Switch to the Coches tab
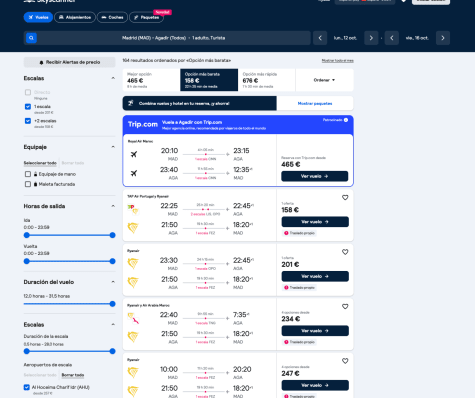Image resolution: width=475 pixels, height=398 pixels. coord(112,17)
